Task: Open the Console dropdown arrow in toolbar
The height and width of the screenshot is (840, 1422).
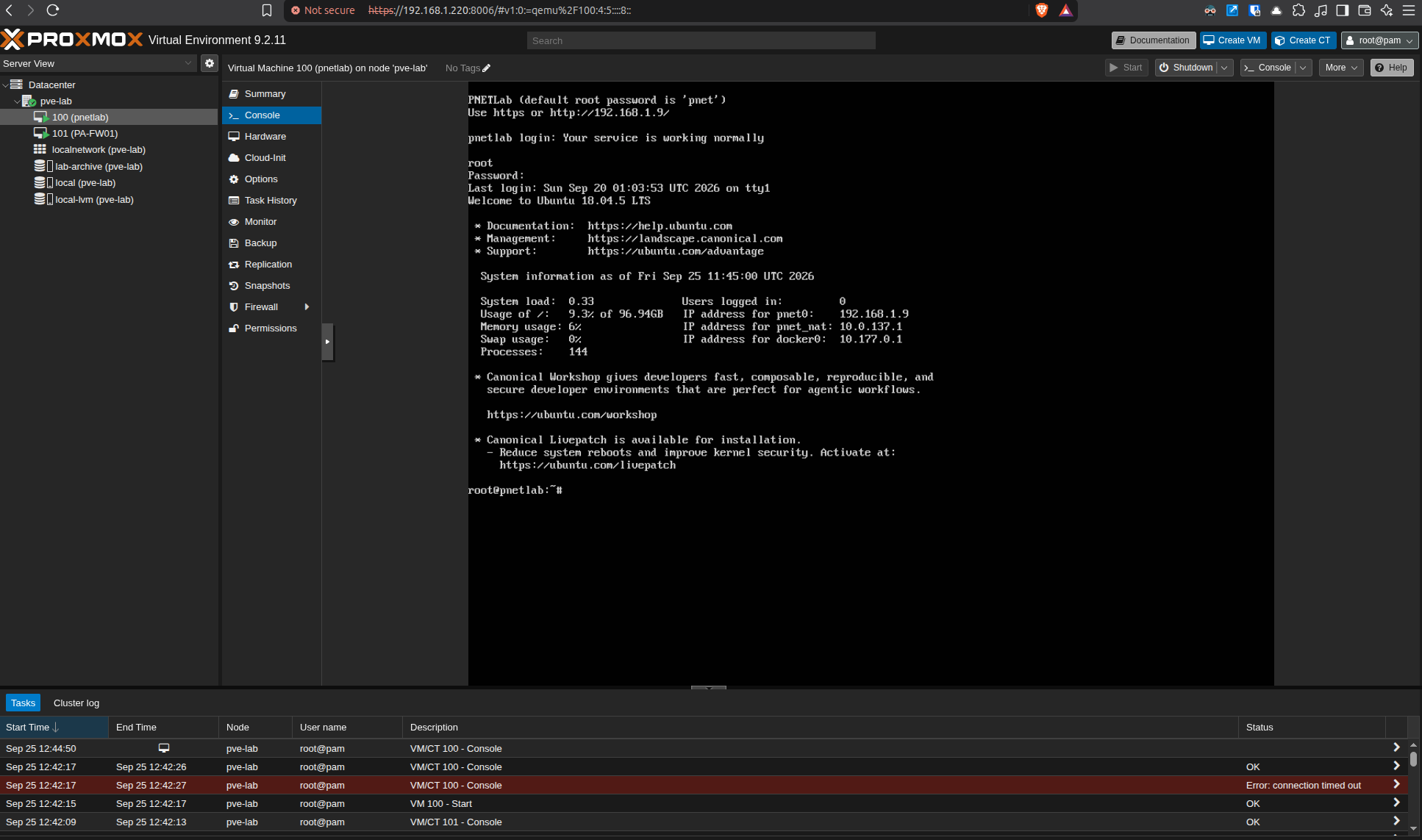Action: [1303, 68]
